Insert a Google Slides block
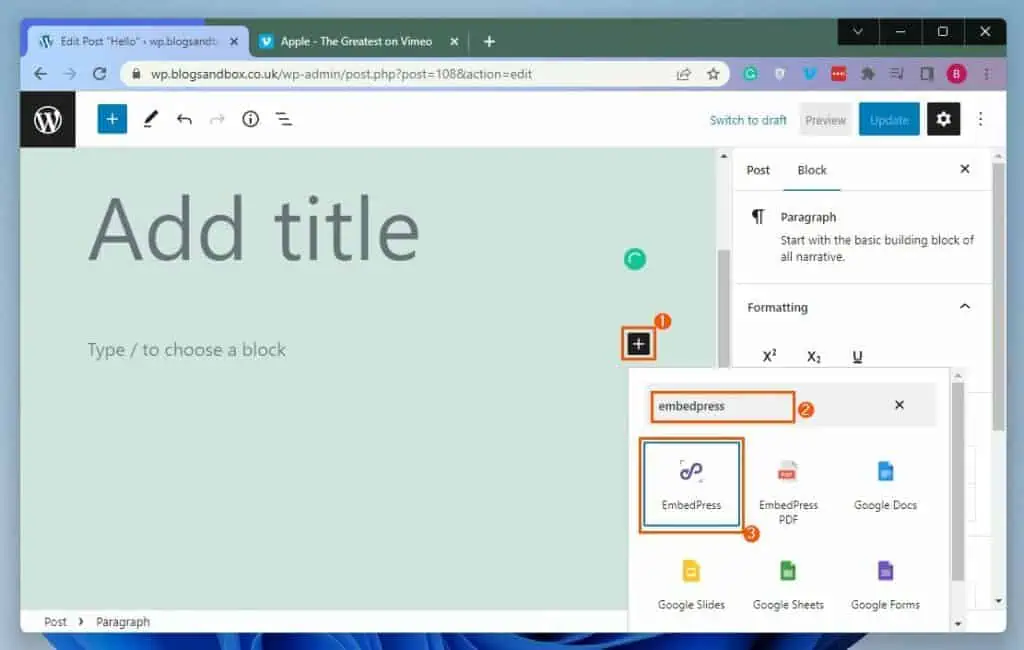1024x650 pixels. coord(690,583)
